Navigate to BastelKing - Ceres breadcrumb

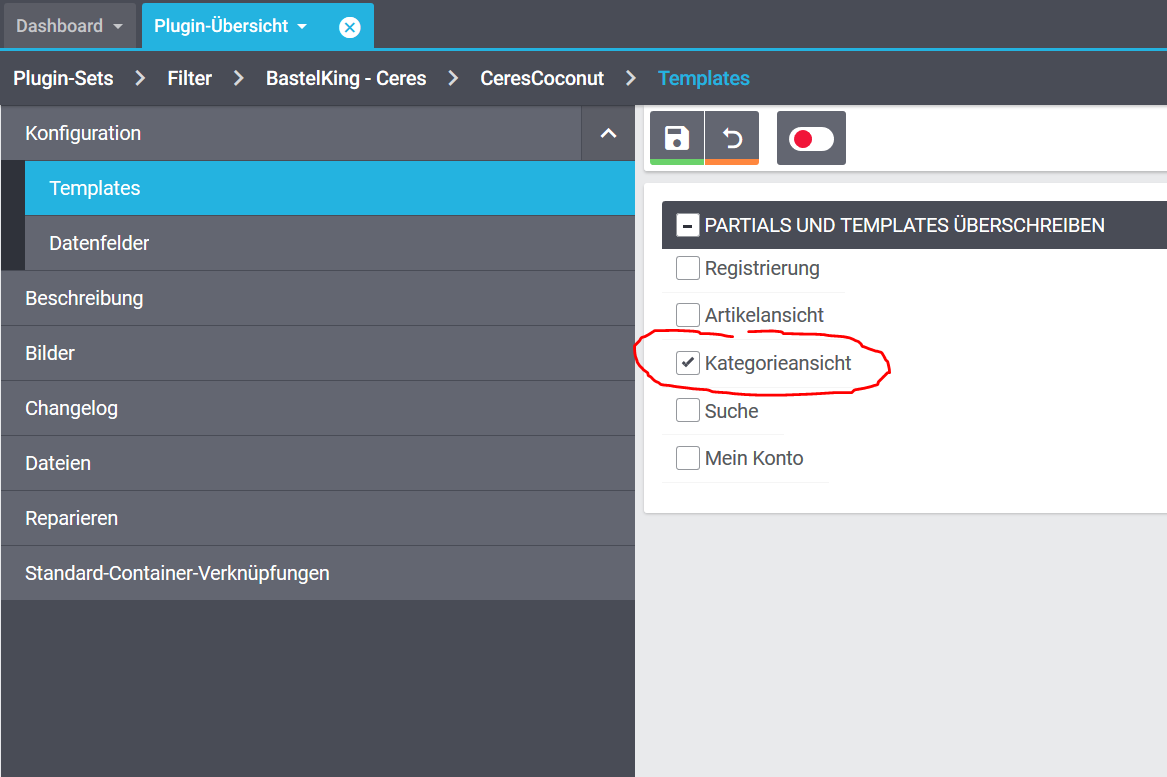coord(346,78)
